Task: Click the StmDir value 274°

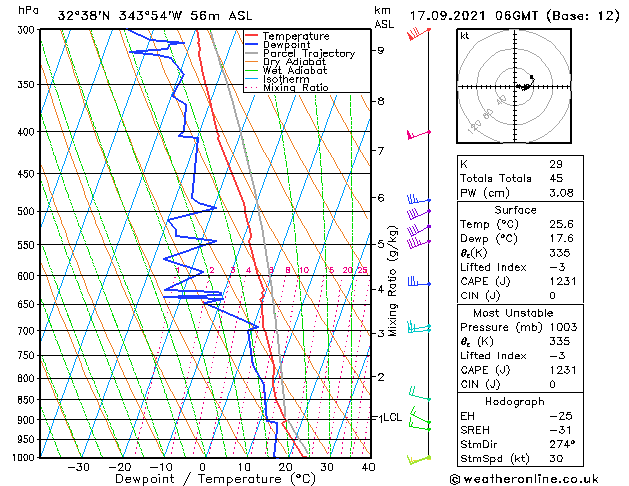Action: [562, 444]
